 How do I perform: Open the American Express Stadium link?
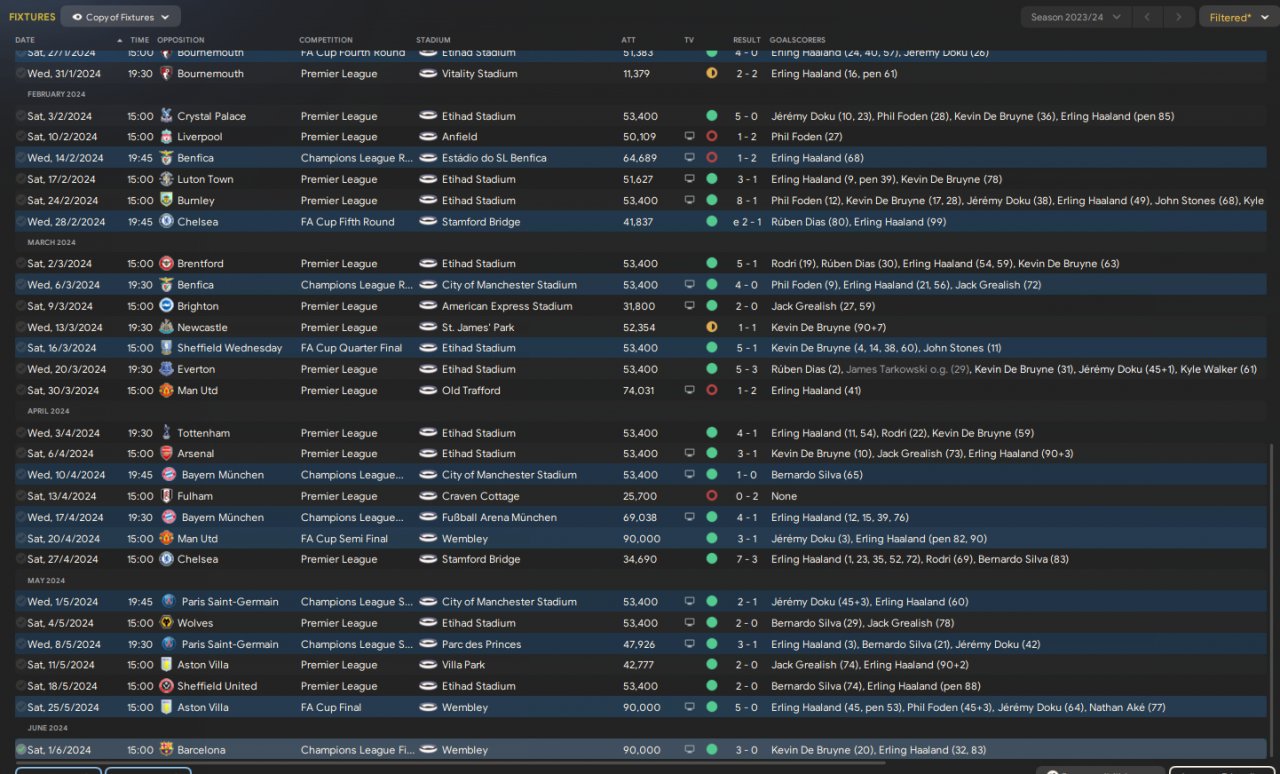507,306
